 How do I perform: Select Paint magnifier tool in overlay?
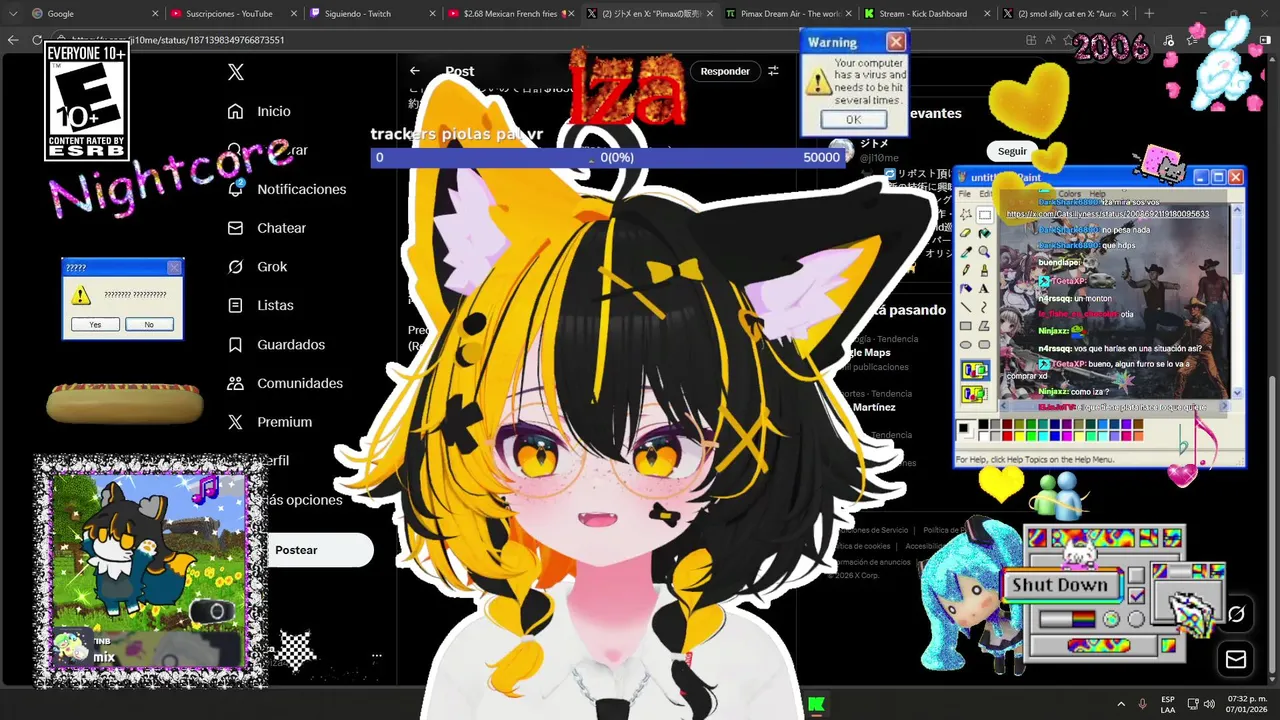[x=984, y=252]
